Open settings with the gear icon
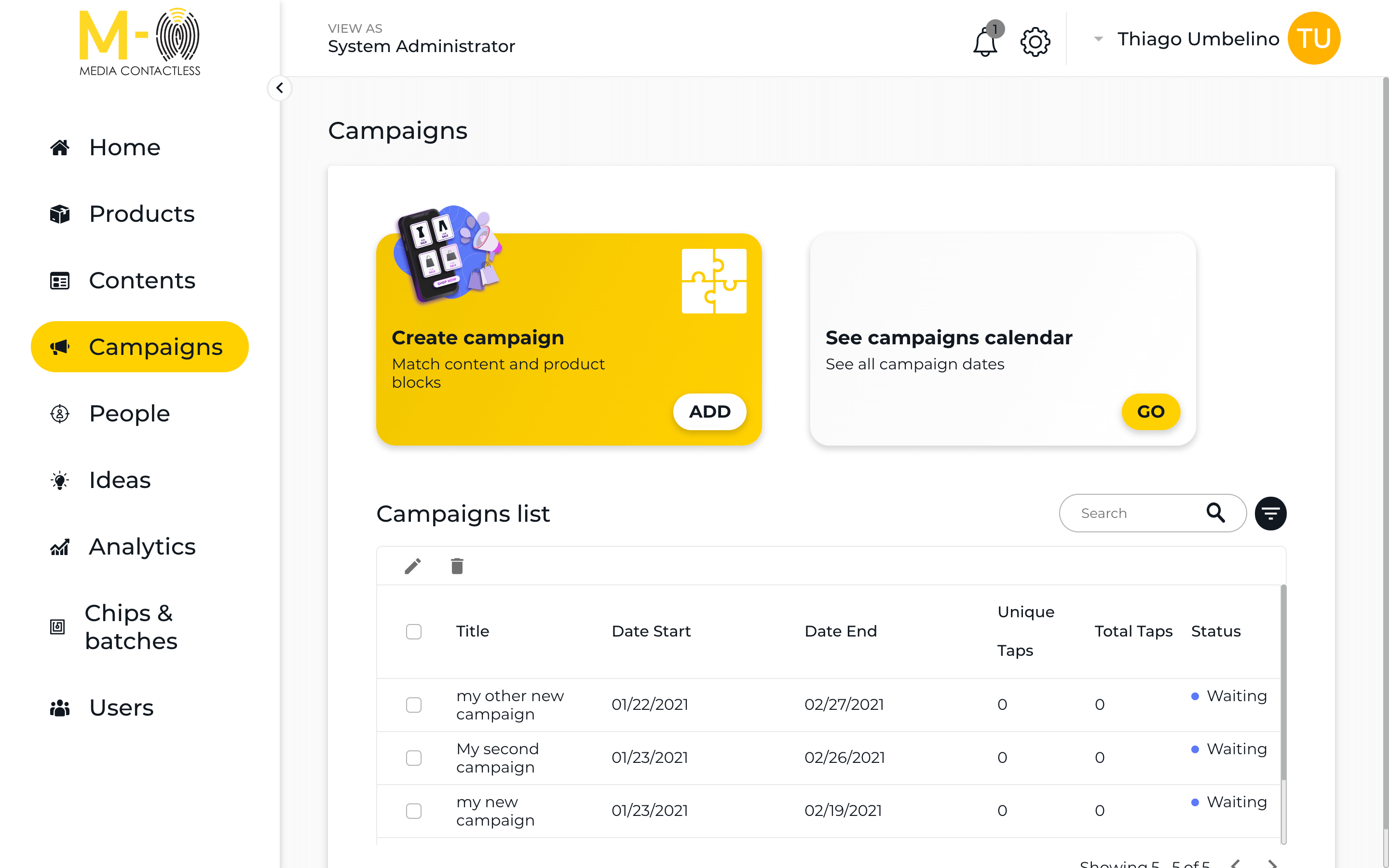The height and width of the screenshot is (868, 1389). (x=1035, y=41)
